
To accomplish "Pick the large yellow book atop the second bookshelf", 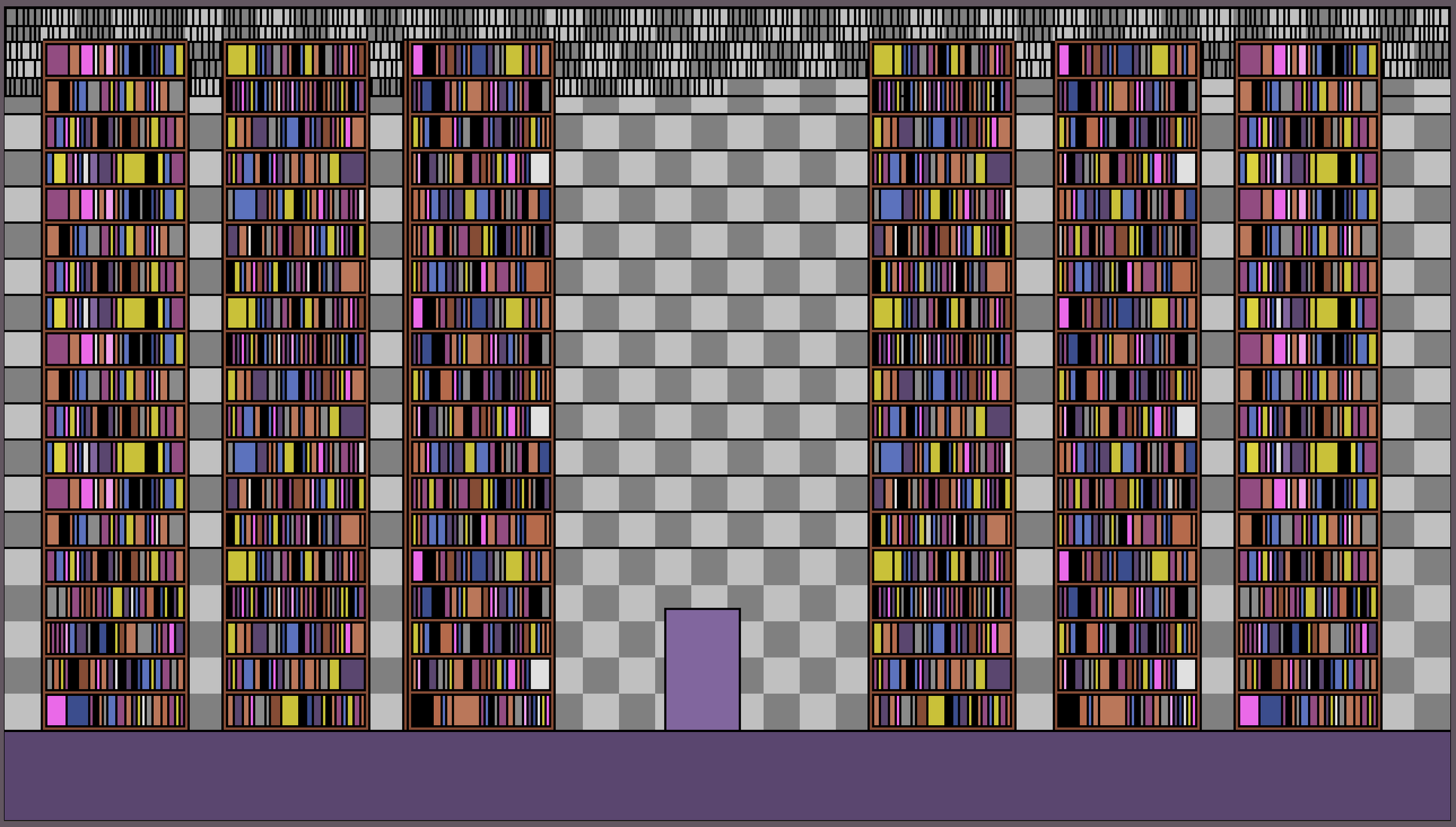I will click(x=236, y=60).
